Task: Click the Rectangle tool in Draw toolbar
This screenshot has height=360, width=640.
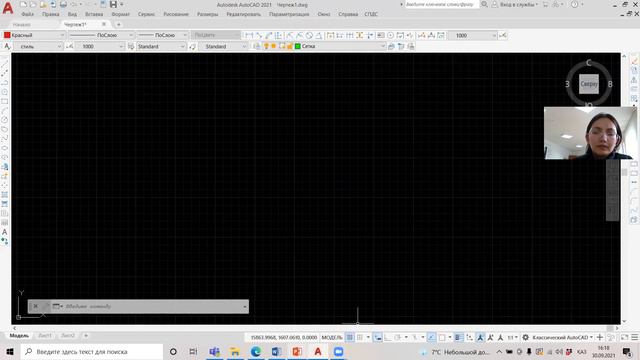Action: 4,101
